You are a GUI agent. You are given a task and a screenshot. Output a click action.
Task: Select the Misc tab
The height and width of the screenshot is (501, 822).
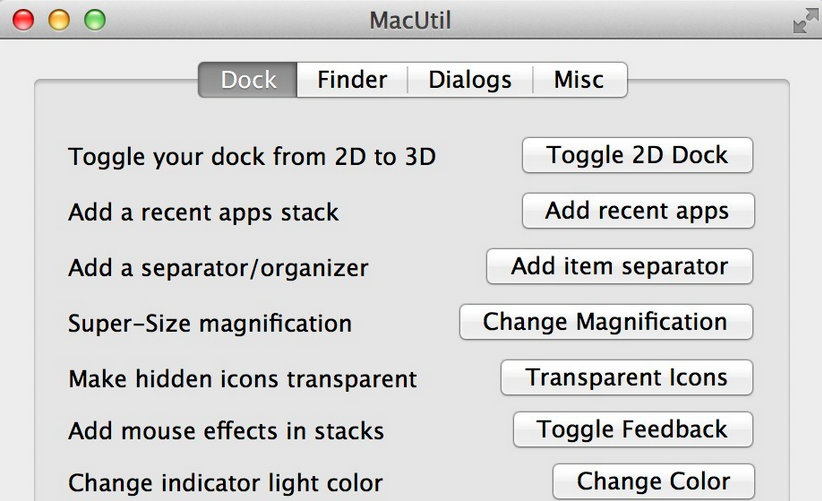pyautogui.click(x=580, y=80)
